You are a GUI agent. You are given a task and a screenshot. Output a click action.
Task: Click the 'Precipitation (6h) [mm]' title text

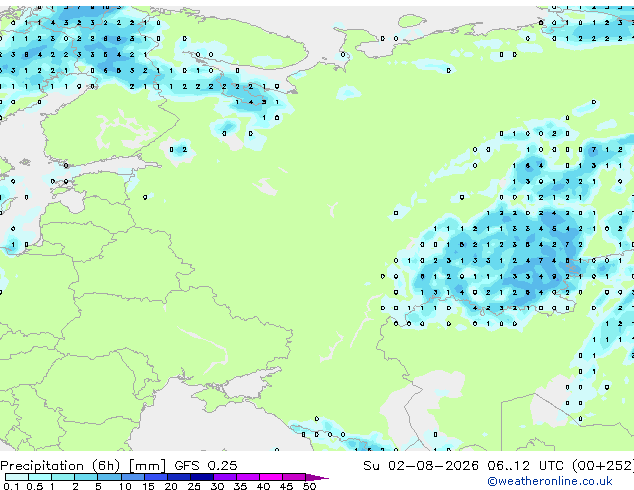[x=83, y=466]
